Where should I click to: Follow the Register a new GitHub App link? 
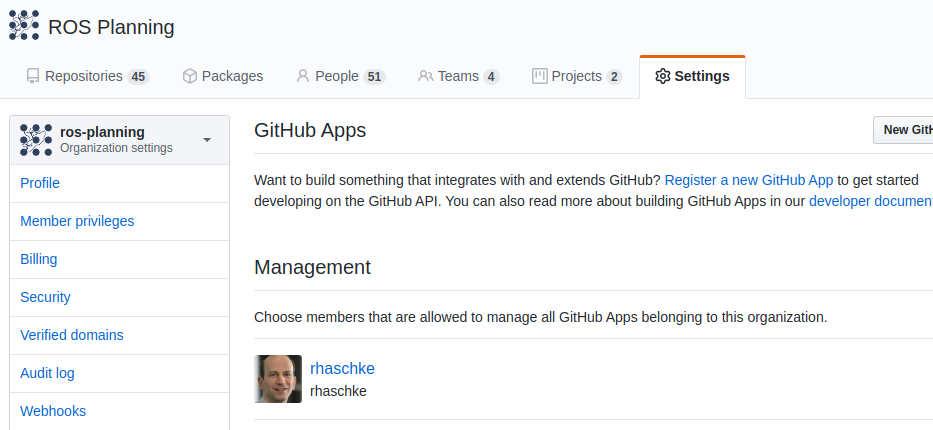[x=749, y=180]
